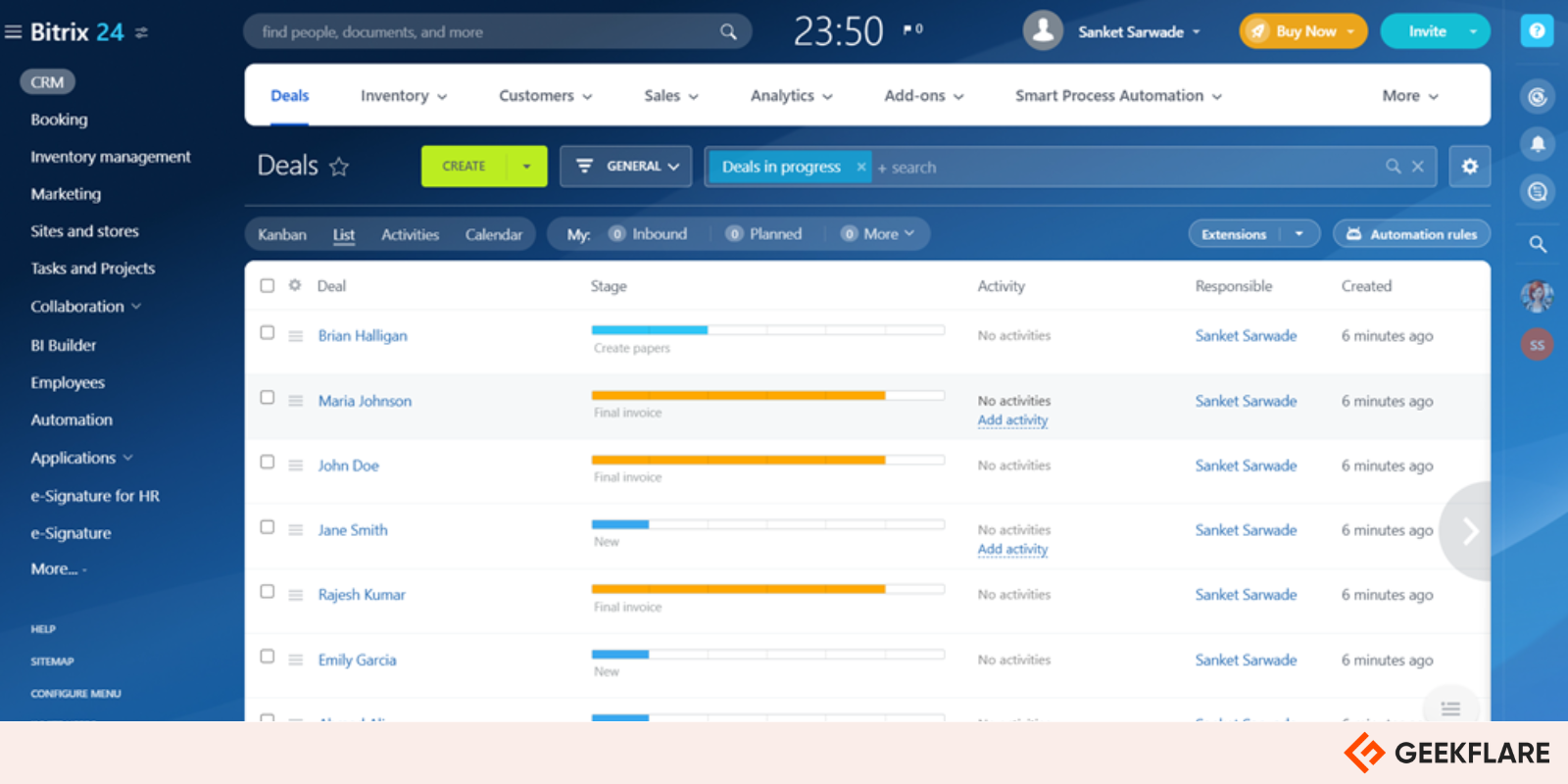Add Deals page to favorites star
1568x784 pixels.
339,167
